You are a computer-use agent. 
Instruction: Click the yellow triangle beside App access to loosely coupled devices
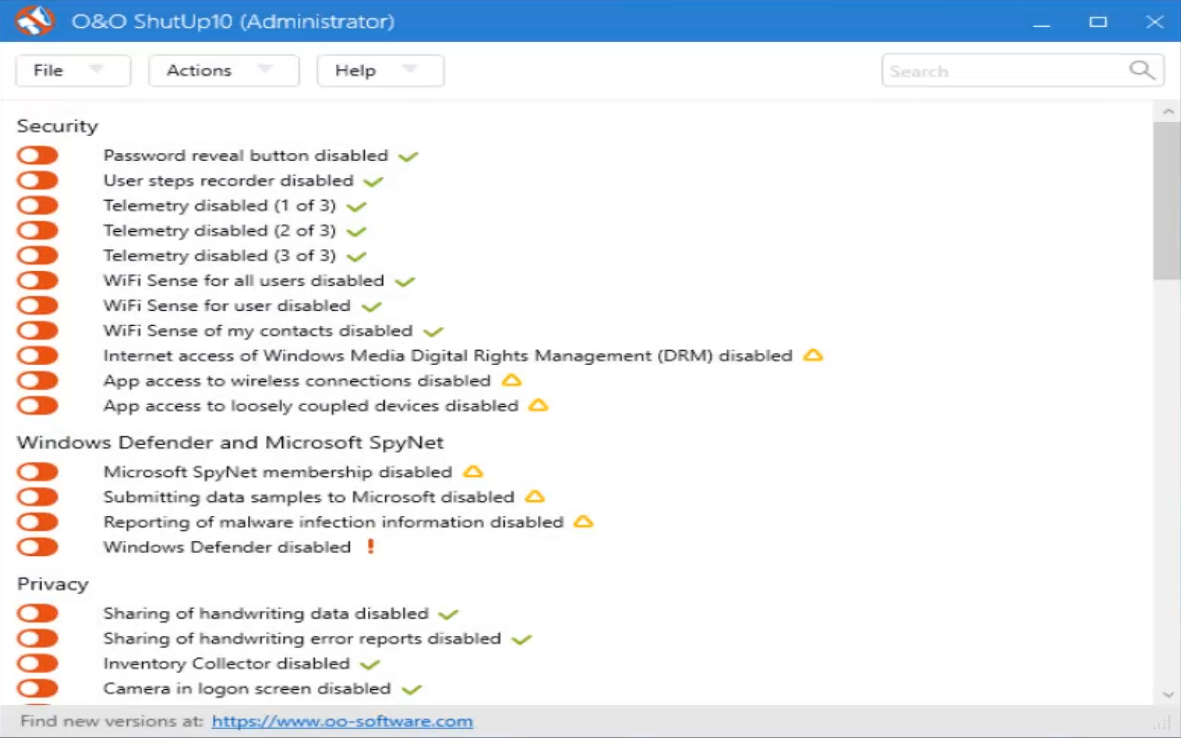538,405
